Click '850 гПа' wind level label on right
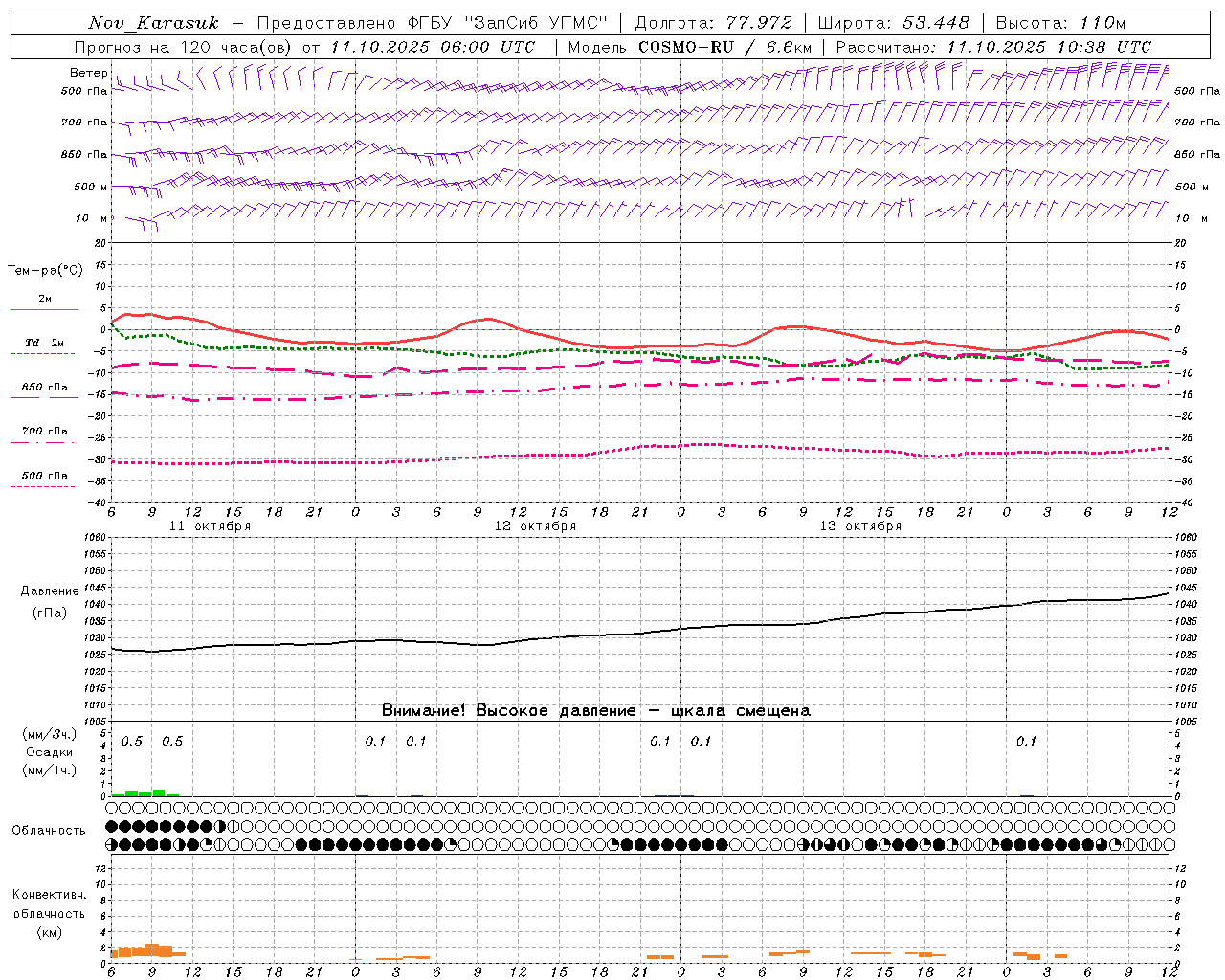The height and width of the screenshot is (980, 1225). (x=1197, y=154)
